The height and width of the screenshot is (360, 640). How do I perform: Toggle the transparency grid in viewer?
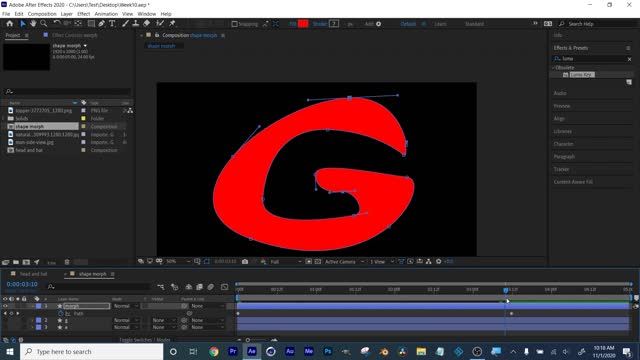click(x=318, y=261)
